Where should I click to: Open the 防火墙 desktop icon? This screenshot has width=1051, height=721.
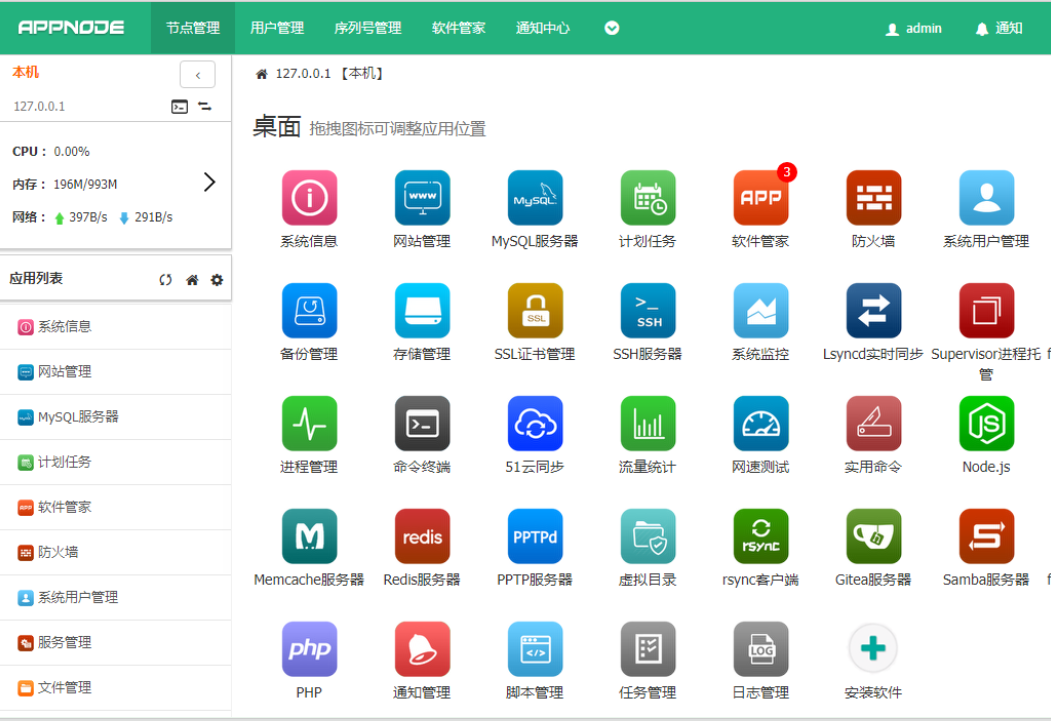873,198
